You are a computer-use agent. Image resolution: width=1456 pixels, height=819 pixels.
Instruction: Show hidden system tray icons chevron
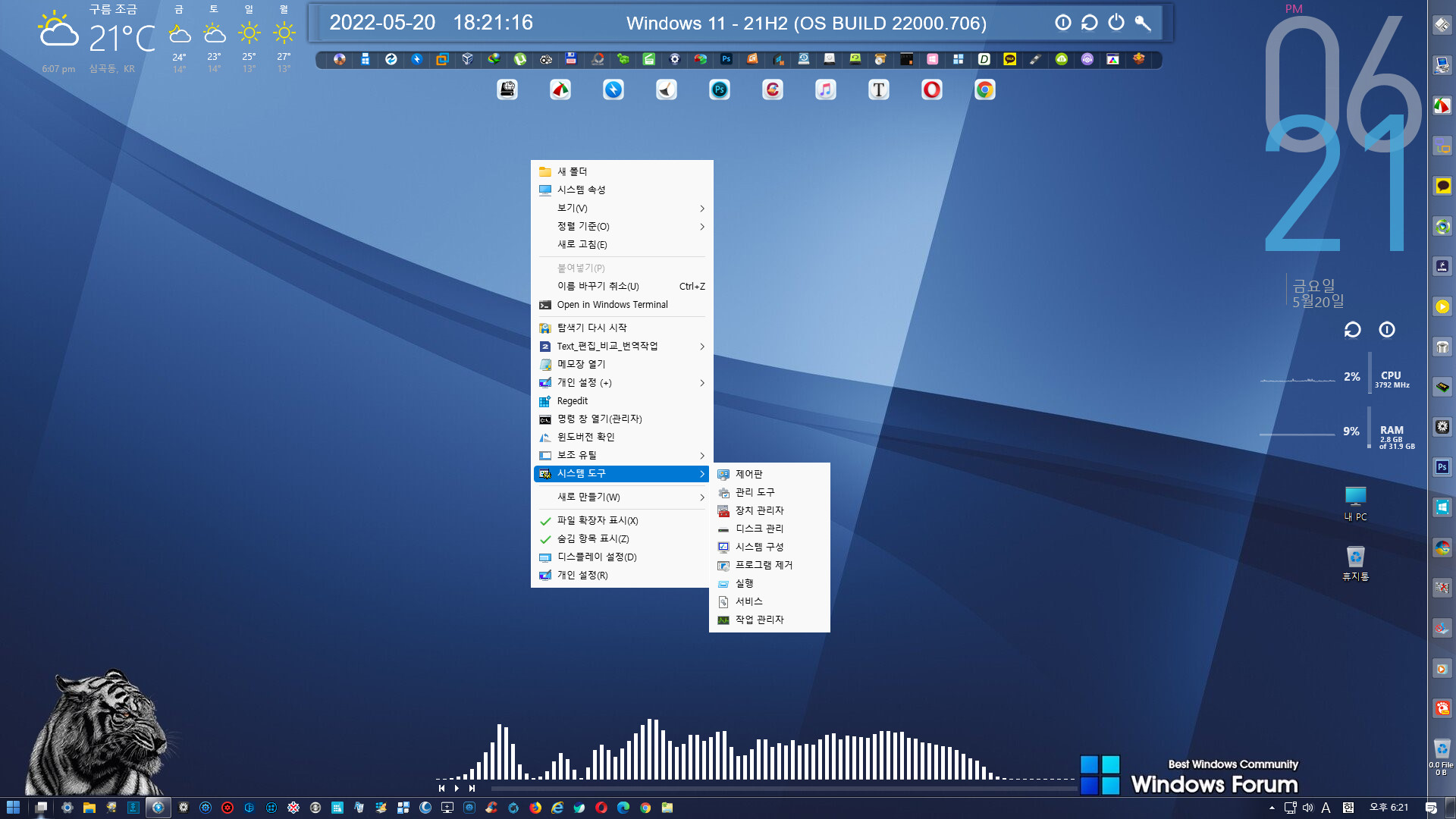pyautogui.click(x=1272, y=808)
